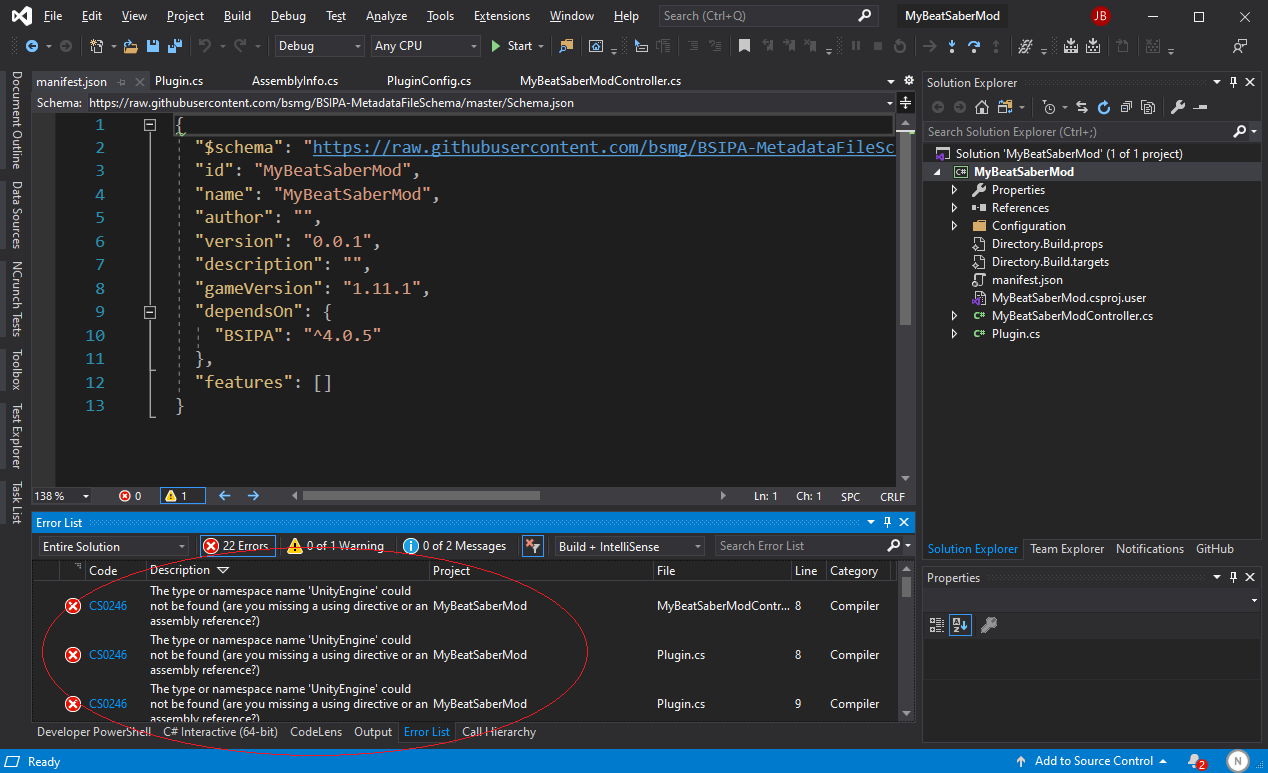Viewport: 1268px width, 773px height.
Task: Switch to the Team Explorer tab
Action: [1067, 549]
